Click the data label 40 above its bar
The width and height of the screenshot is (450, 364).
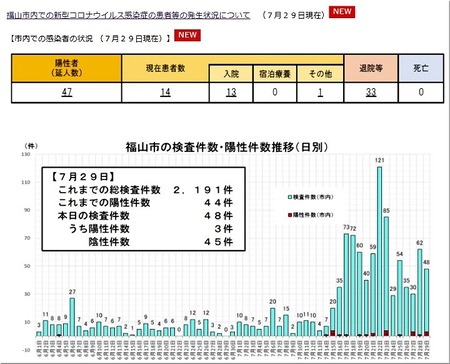pos(366,273)
